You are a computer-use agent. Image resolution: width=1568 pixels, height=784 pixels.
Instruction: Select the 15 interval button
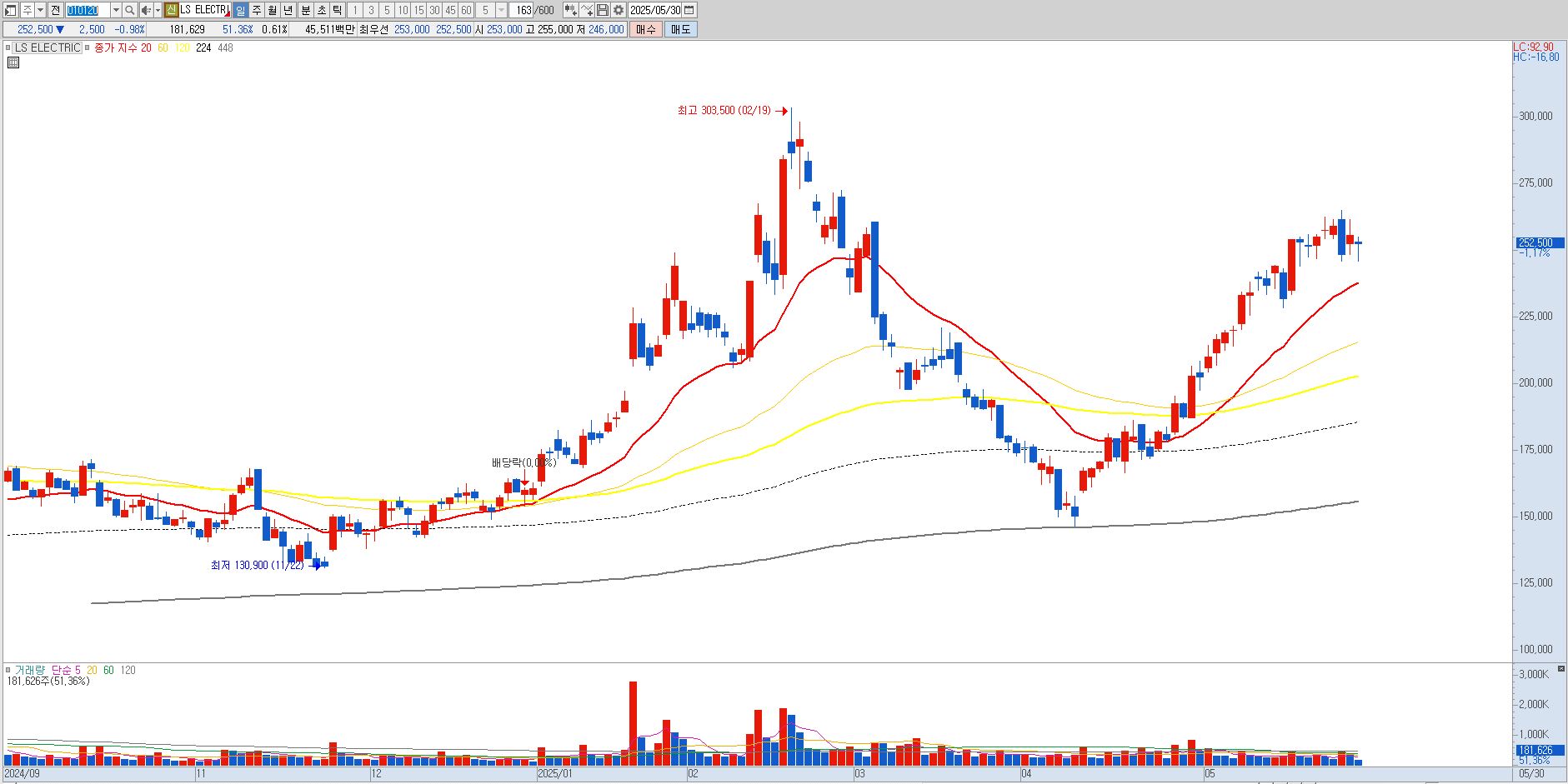(x=418, y=10)
